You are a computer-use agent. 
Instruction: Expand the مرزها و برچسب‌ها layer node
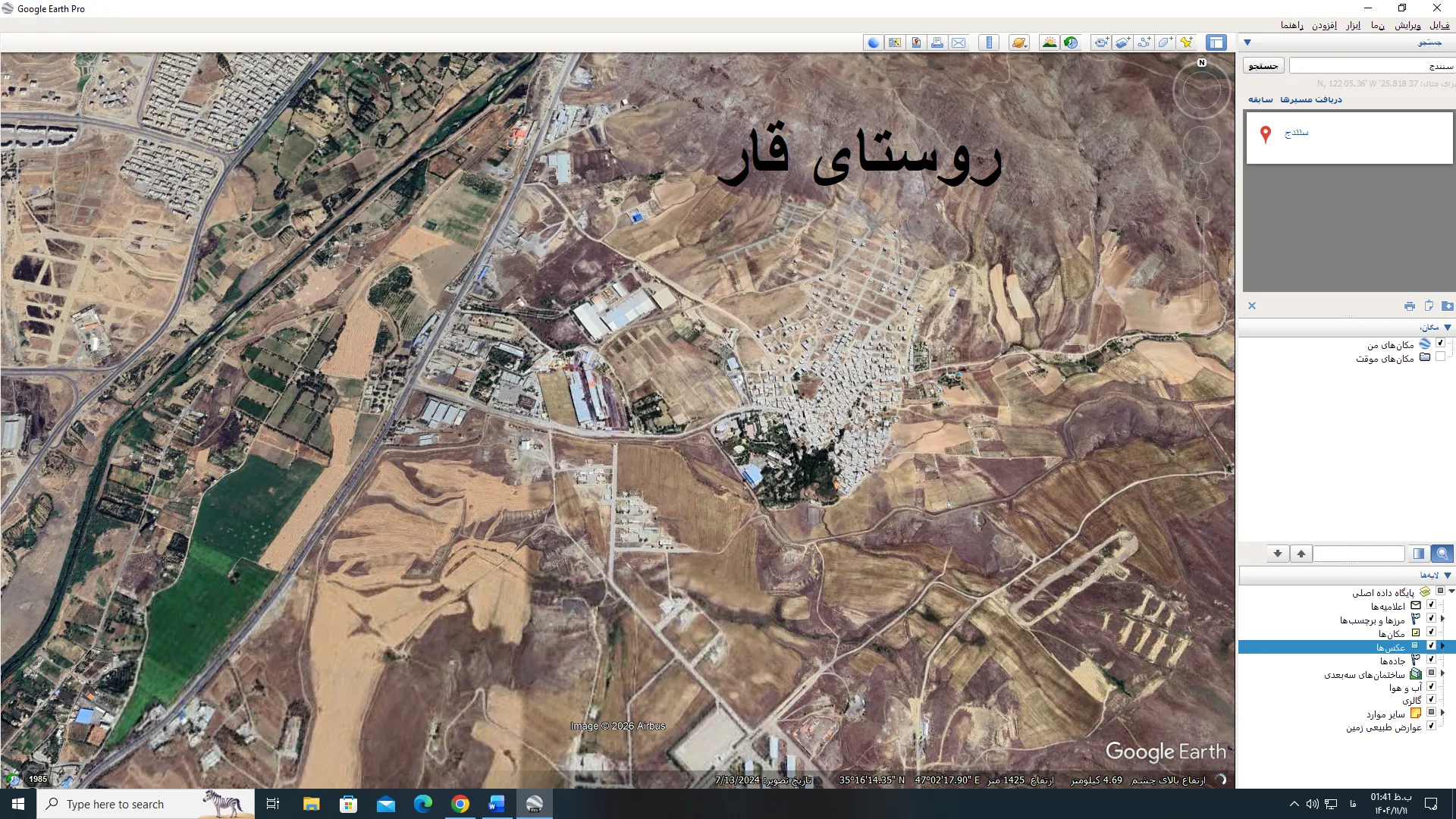pyautogui.click(x=1442, y=619)
